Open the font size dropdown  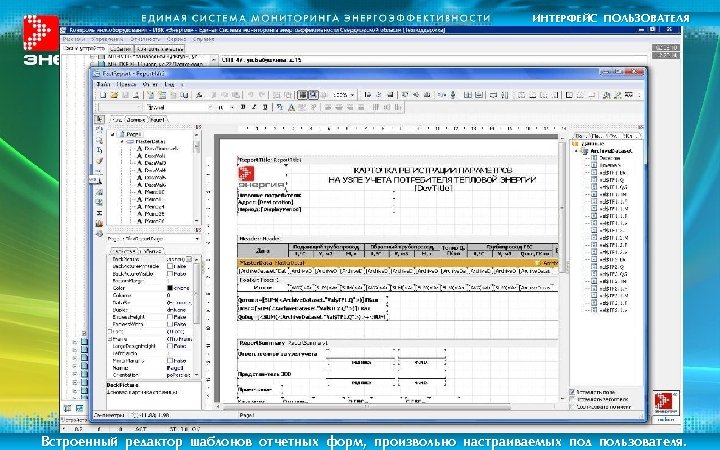pyautogui.click(x=232, y=107)
